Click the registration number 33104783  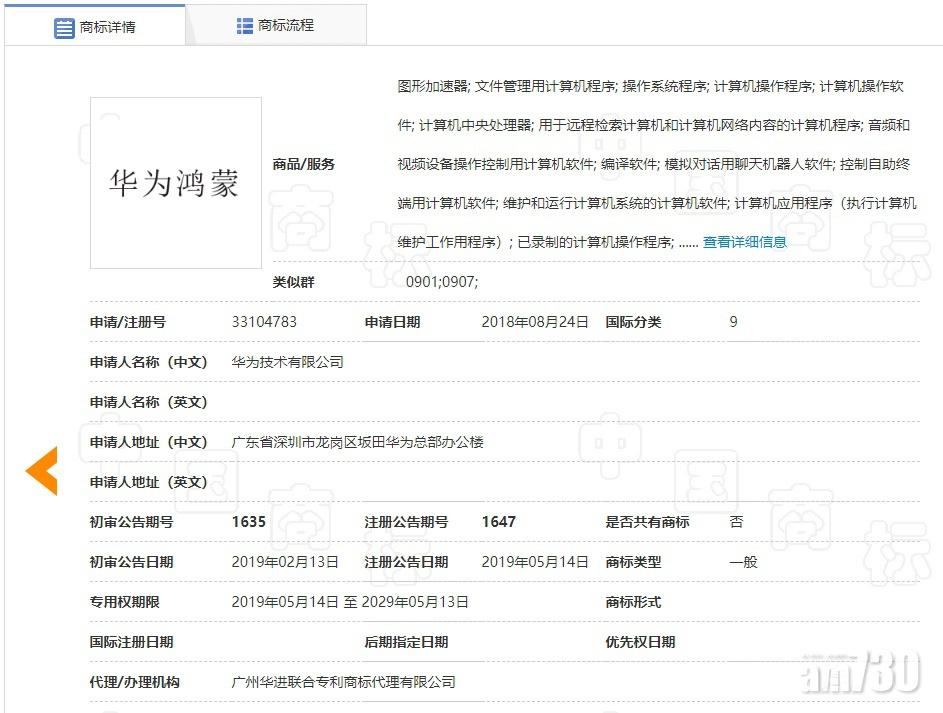264,322
